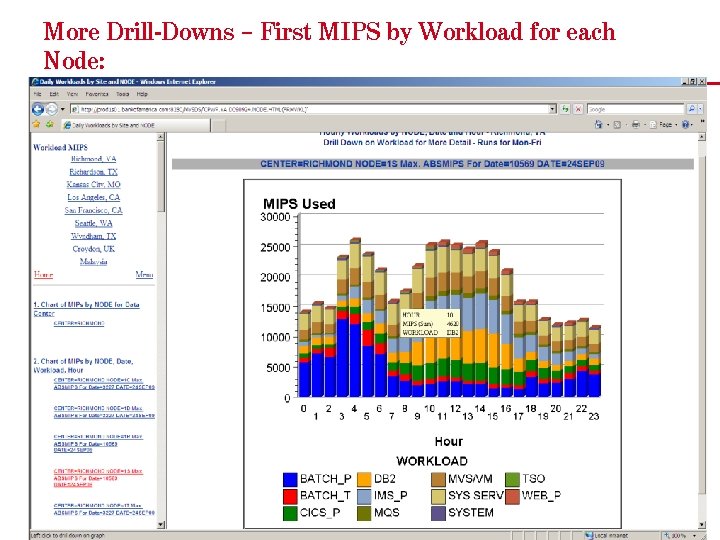Viewport: 720px width, 540px height.
Task: Open the Help question-mark icon menu
Action: [686, 124]
